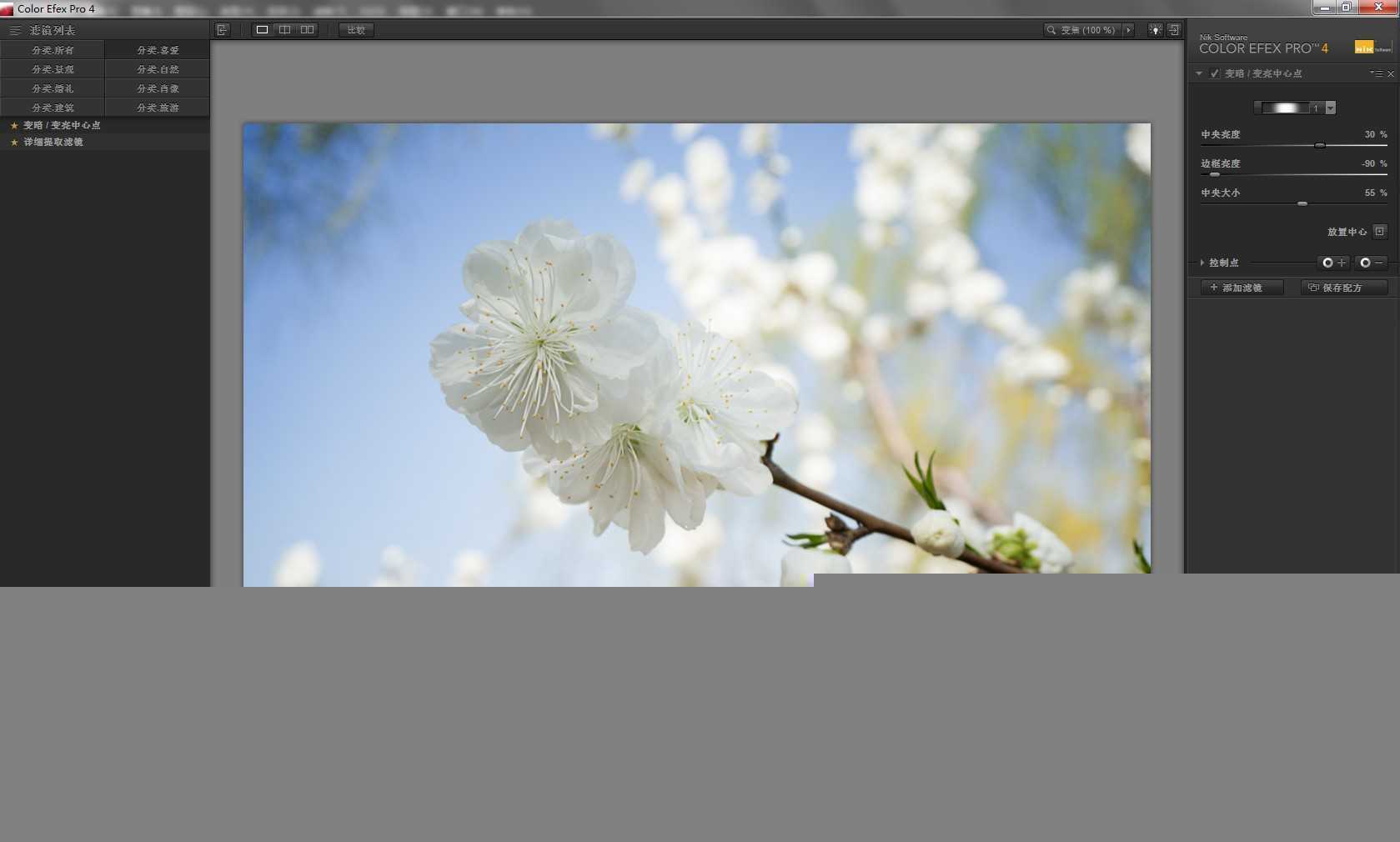Select the 分类.景观 category tab
Image resolution: width=1400 pixels, height=842 pixels.
tap(53, 69)
